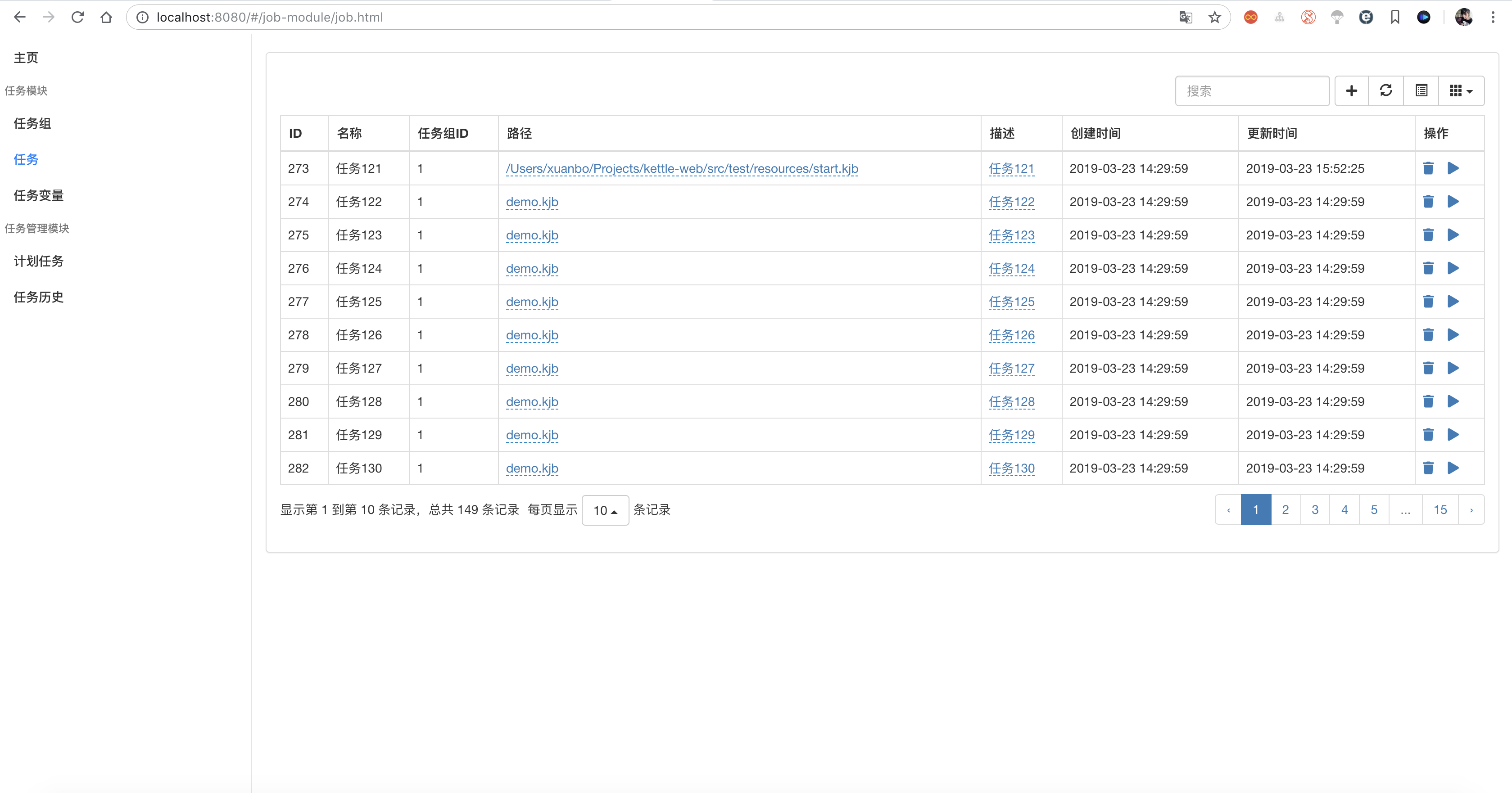Refresh the task list with the refresh icon
Image resolution: width=1512 pixels, height=793 pixels.
coord(1386,91)
